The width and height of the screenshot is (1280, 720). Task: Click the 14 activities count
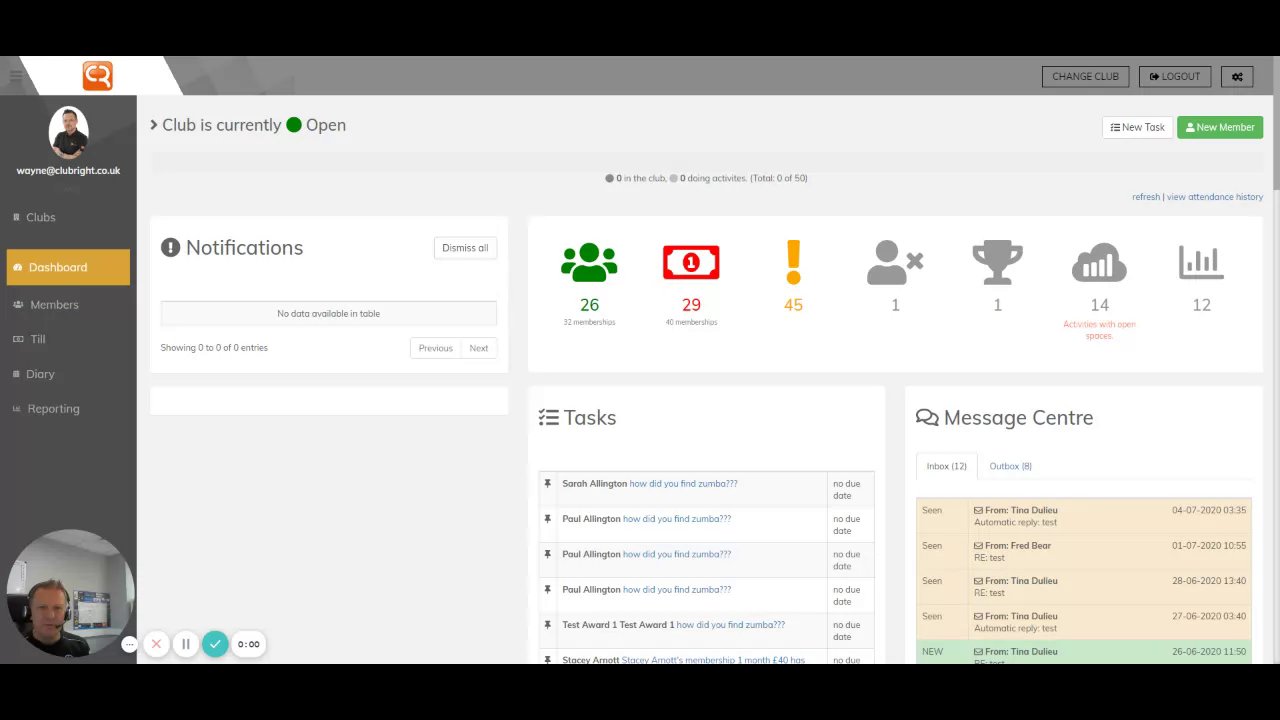pyautogui.click(x=1099, y=305)
